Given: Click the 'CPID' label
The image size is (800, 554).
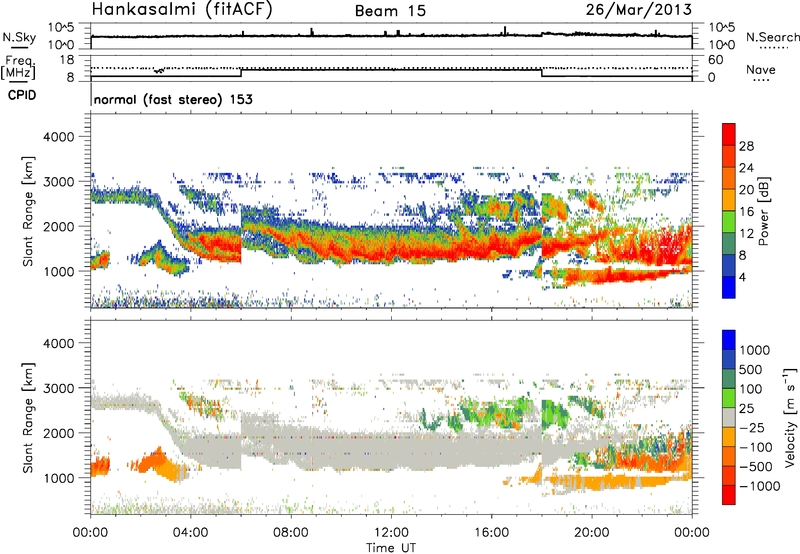Looking at the screenshot, I should pyautogui.click(x=22, y=95).
